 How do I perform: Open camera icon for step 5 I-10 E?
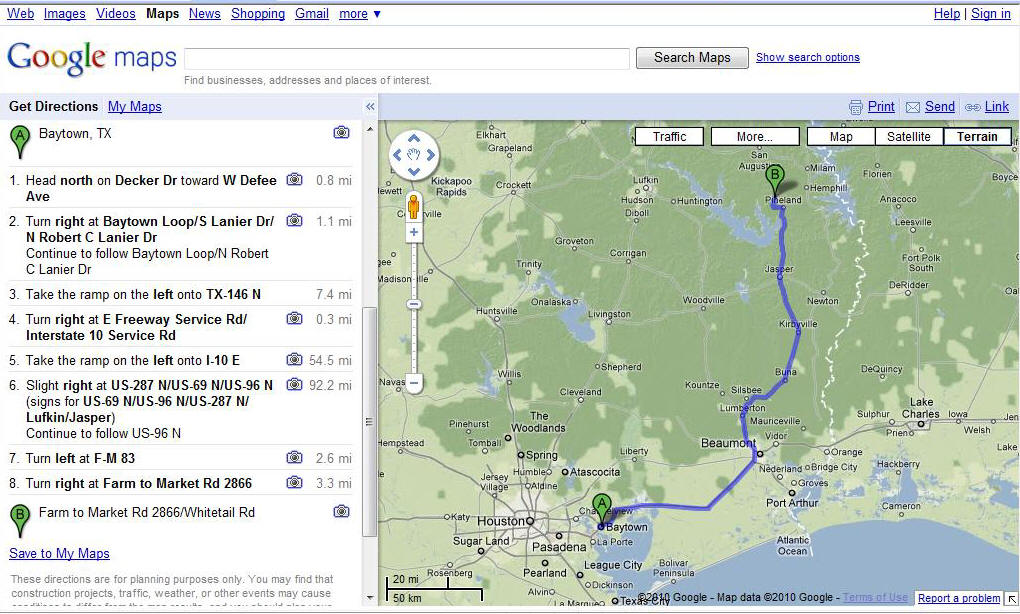(295, 360)
